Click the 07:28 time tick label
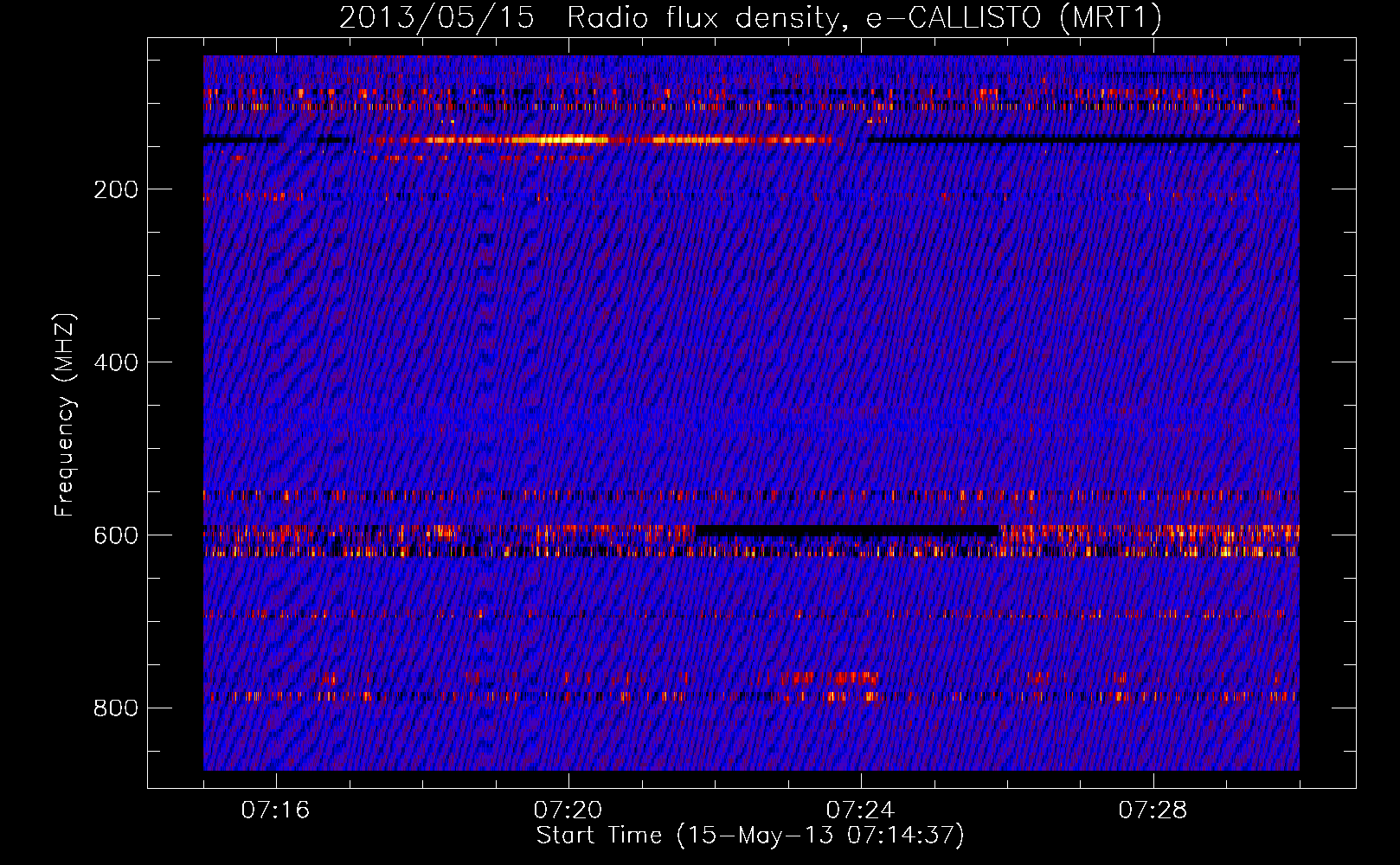1400x865 pixels. 1153,810
